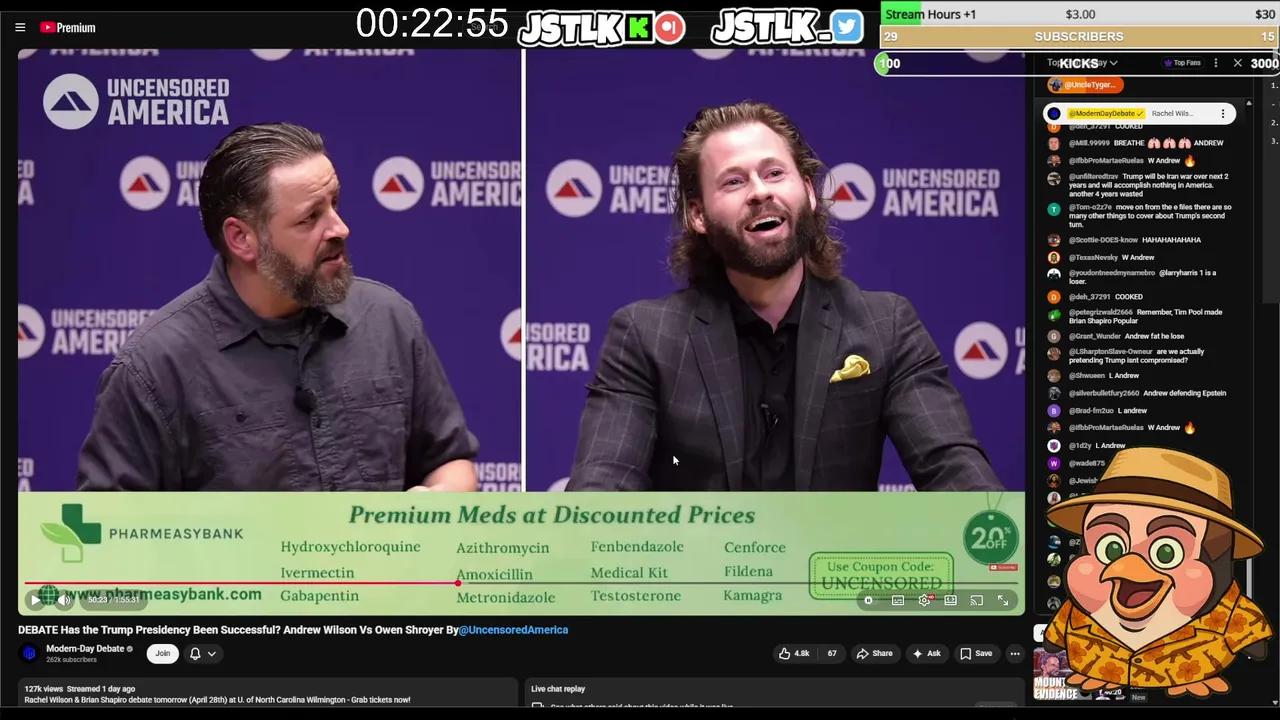Open the @UncensoredAmerica link in title

(x=513, y=630)
